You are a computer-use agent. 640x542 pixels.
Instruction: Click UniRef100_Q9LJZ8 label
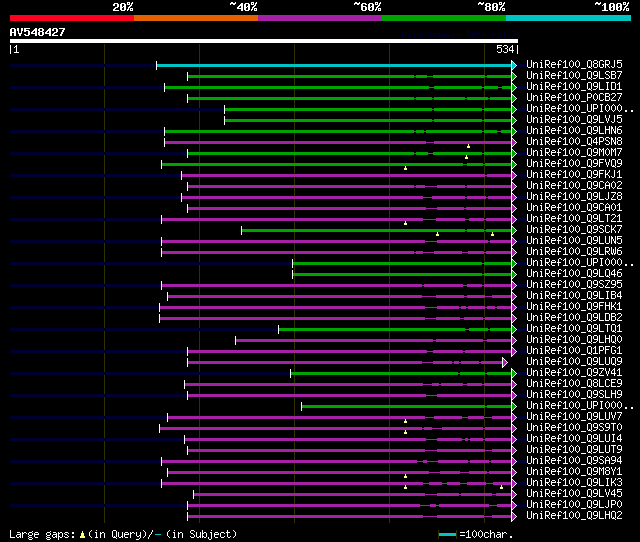pyautogui.click(x=574, y=197)
